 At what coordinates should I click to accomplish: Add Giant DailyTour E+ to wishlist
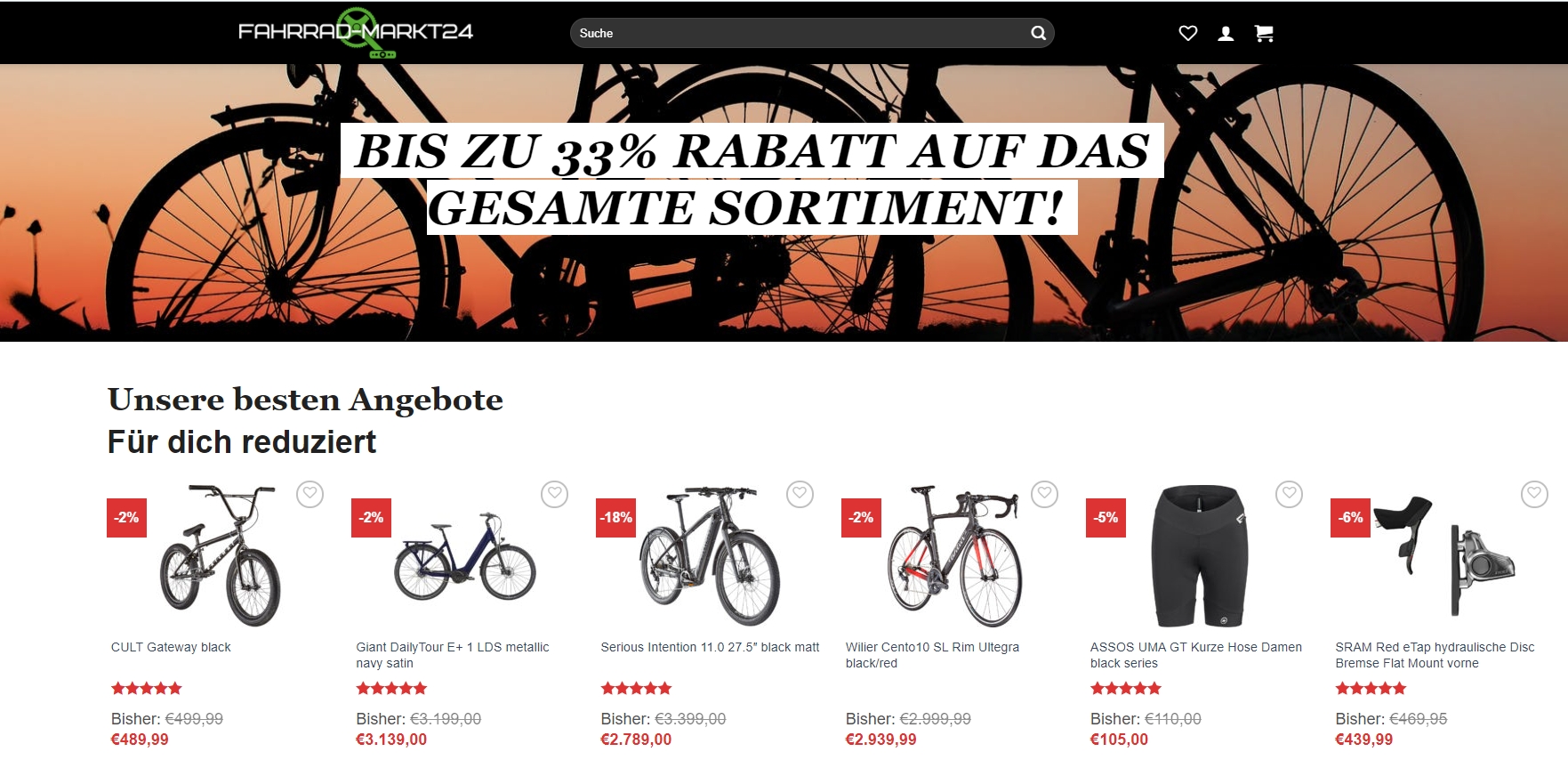pos(554,494)
